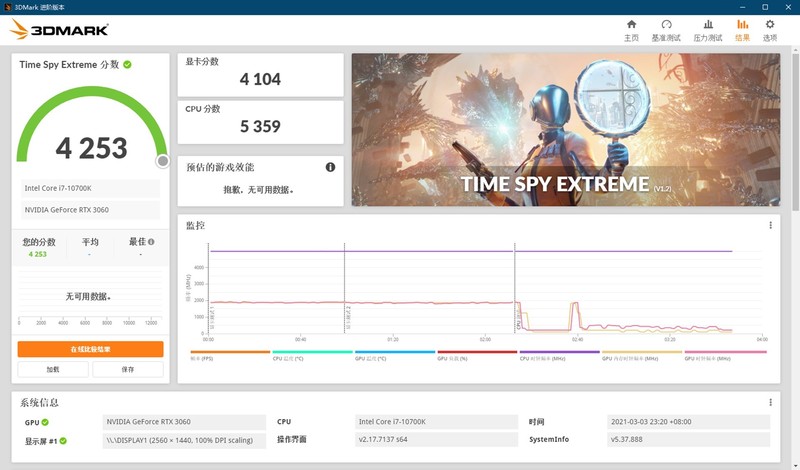Toggle the yellow GPU memory clock legend
Viewport: 800px width, 470px height.
[x=642, y=355]
